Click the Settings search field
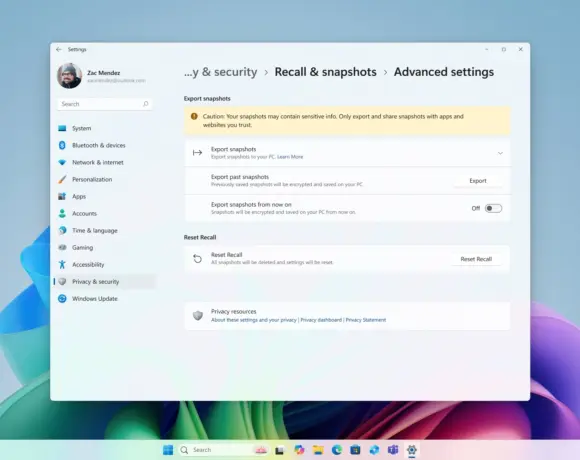 pos(105,104)
